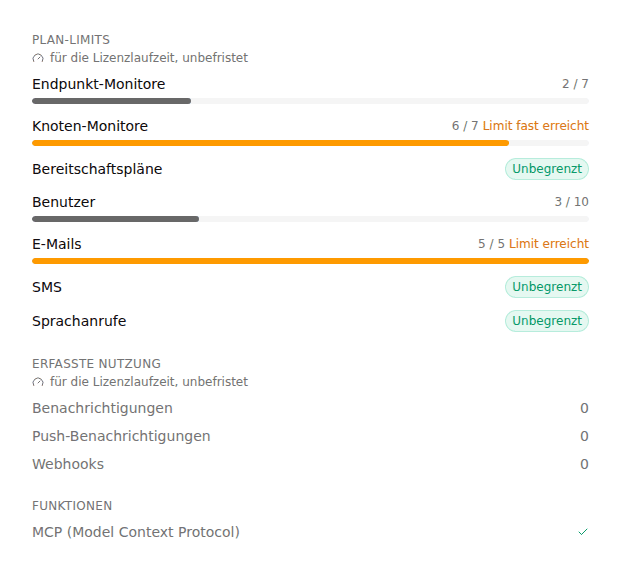Viewport: 621px width, 574px height.
Task: Click the orange Knoten-Monitore progress bar
Action: point(310,143)
